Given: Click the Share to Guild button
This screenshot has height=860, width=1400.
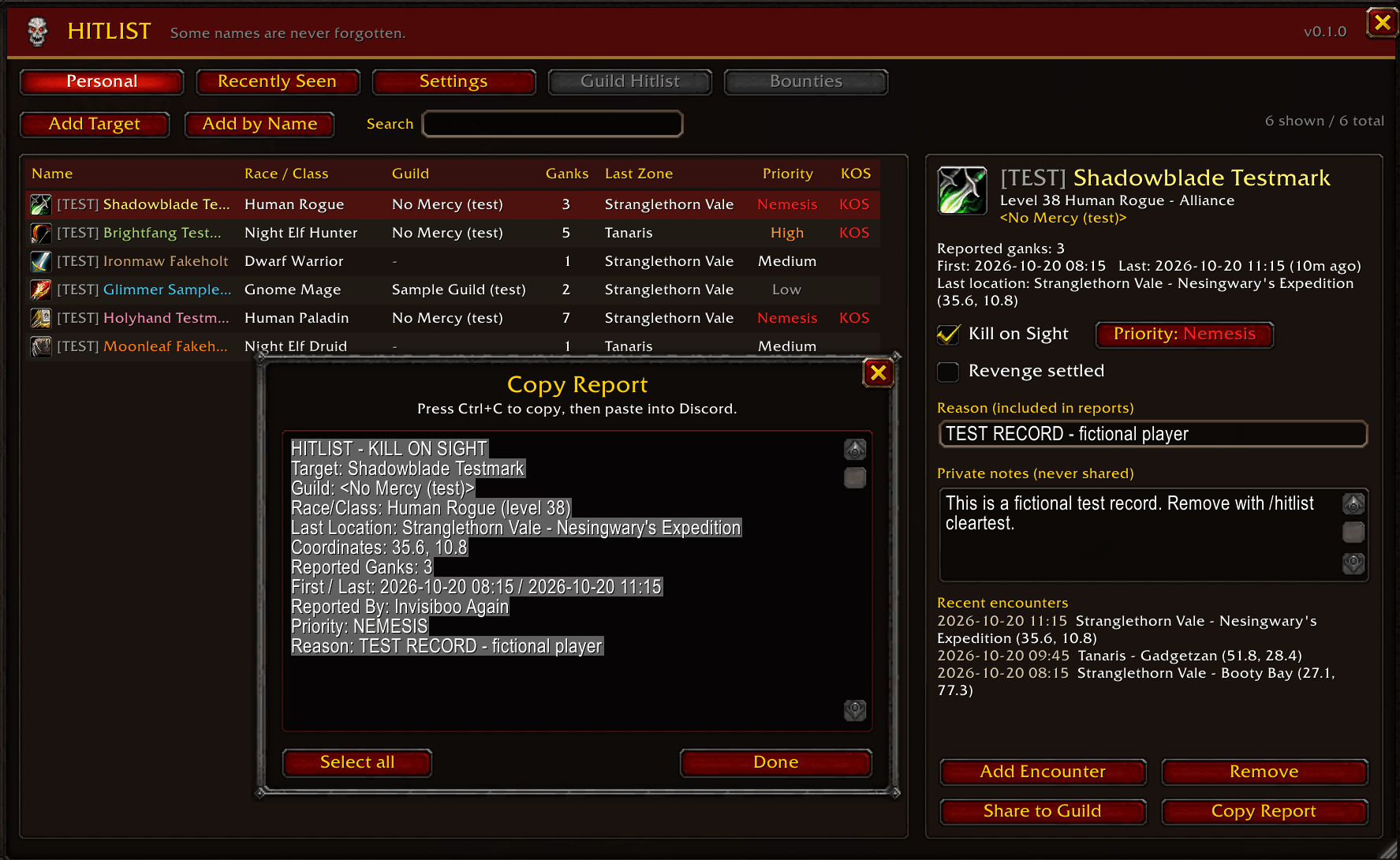Looking at the screenshot, I should click(x=1043, y=811).
